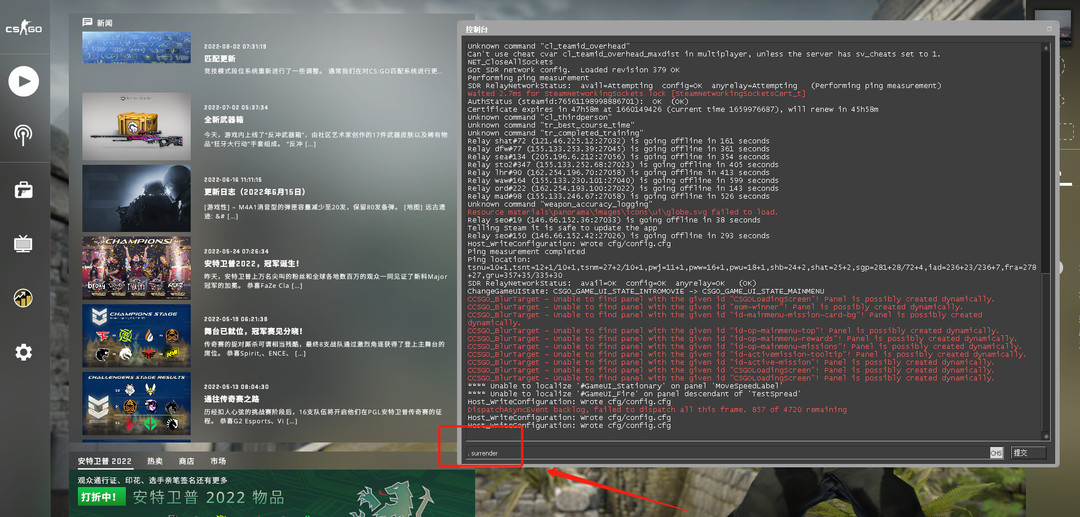
Task: Switch to the 安特卫普 2022 tab
Action: (x=105, y=461)
